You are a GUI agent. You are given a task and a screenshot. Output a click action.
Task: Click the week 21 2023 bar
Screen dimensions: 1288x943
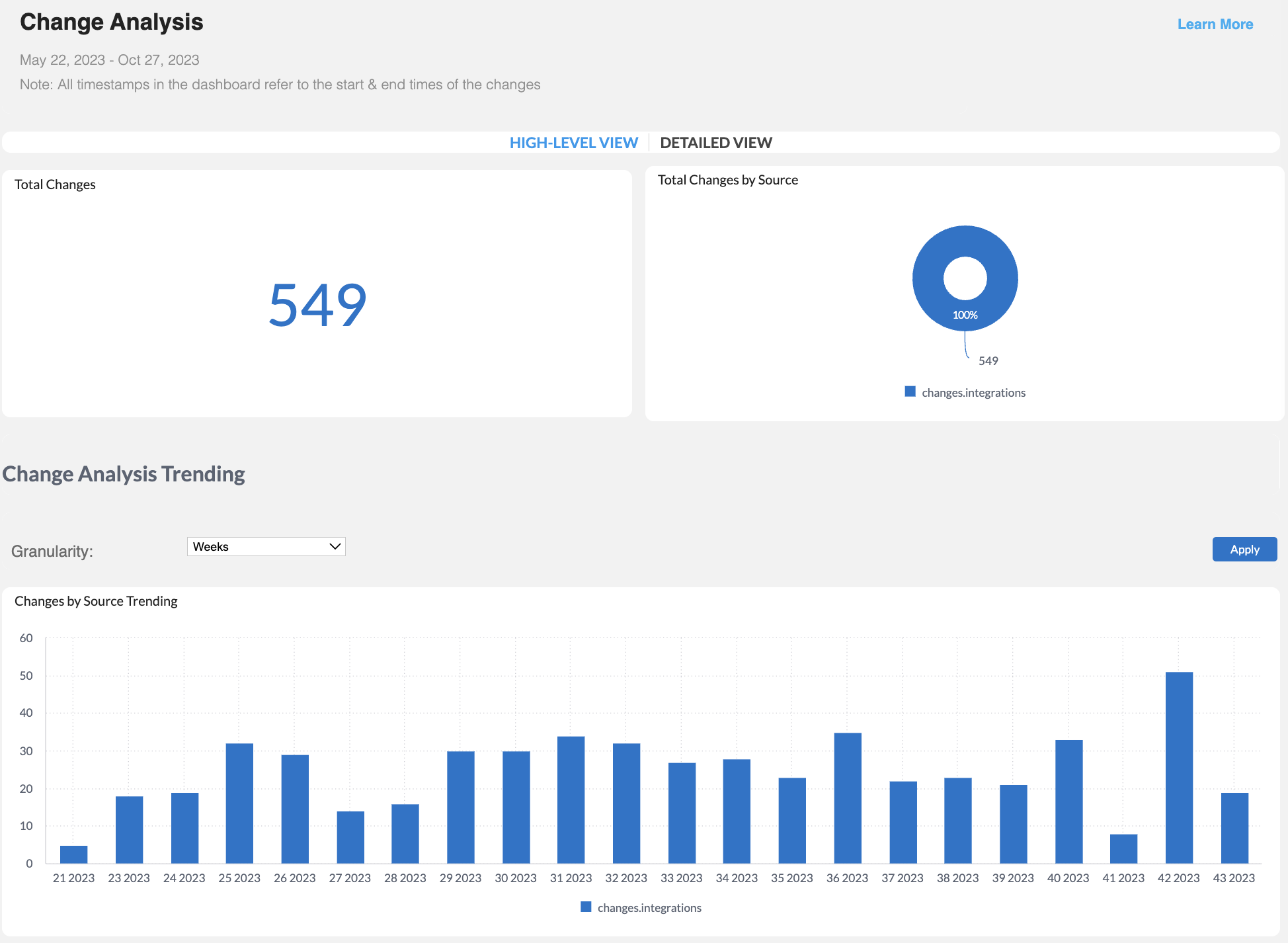click(x=73, y=854)
